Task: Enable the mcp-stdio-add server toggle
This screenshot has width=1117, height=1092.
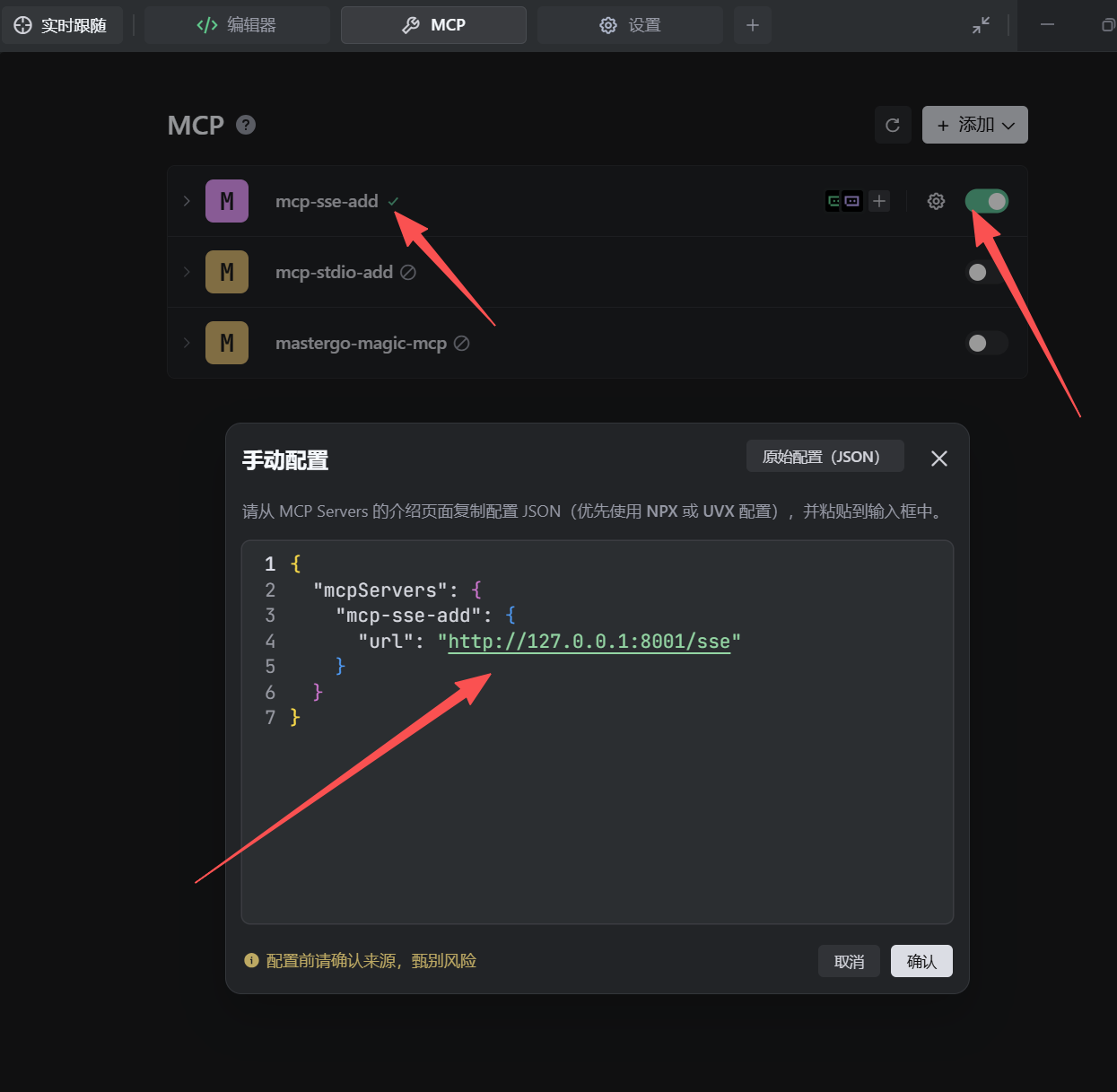Action: click(987, 272)
